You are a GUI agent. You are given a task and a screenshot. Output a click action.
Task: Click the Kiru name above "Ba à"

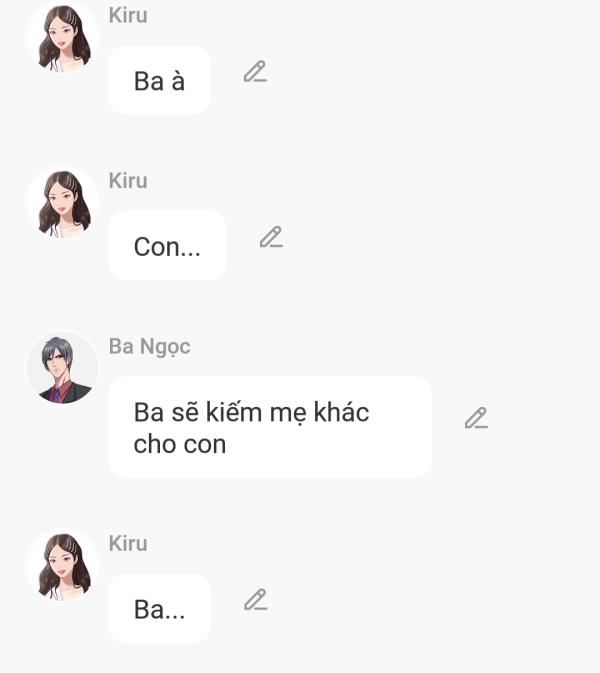coord(128,15)
